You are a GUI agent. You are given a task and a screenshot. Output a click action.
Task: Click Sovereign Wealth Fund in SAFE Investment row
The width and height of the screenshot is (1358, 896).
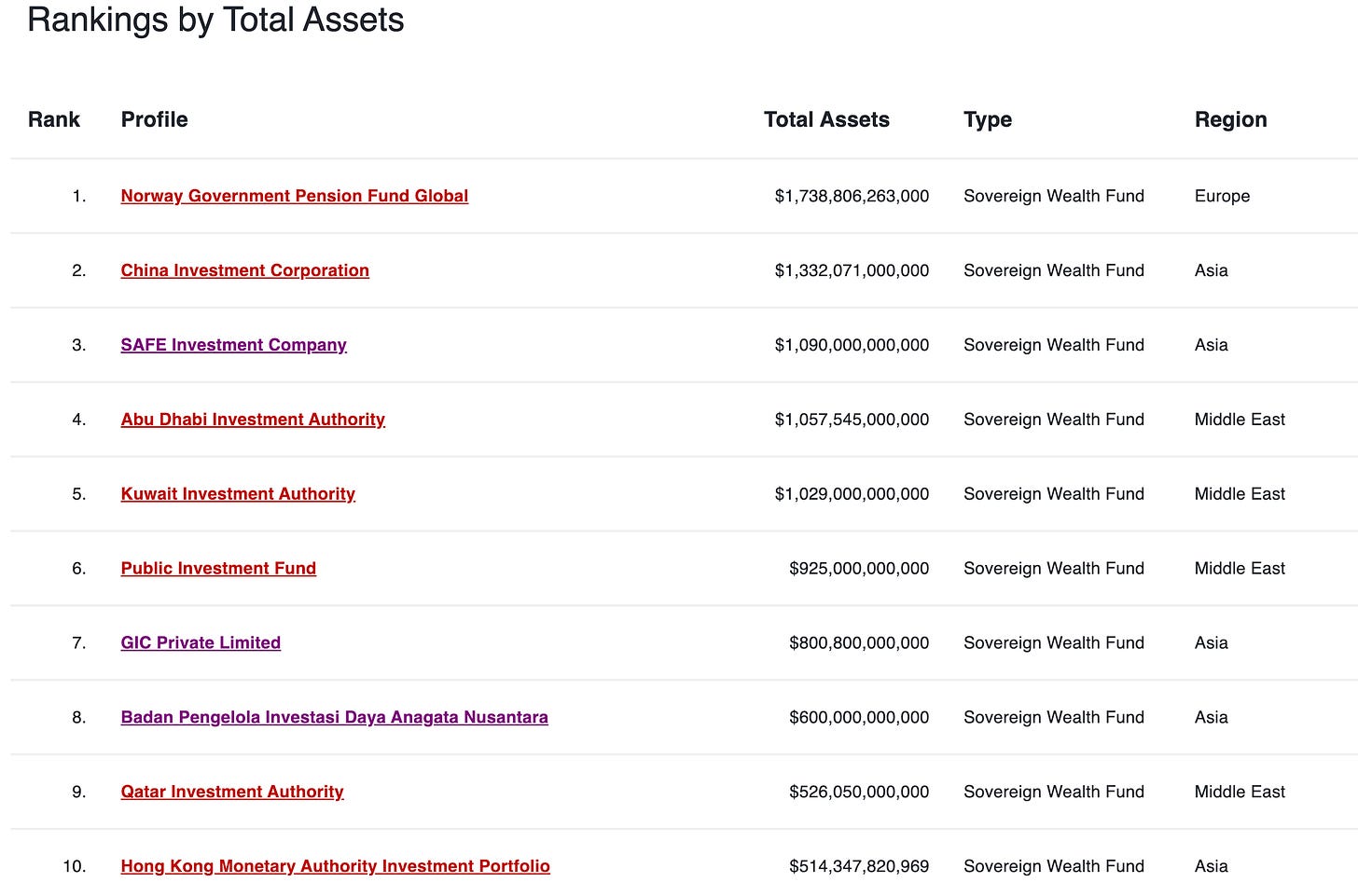click(x=1054, y=345)
